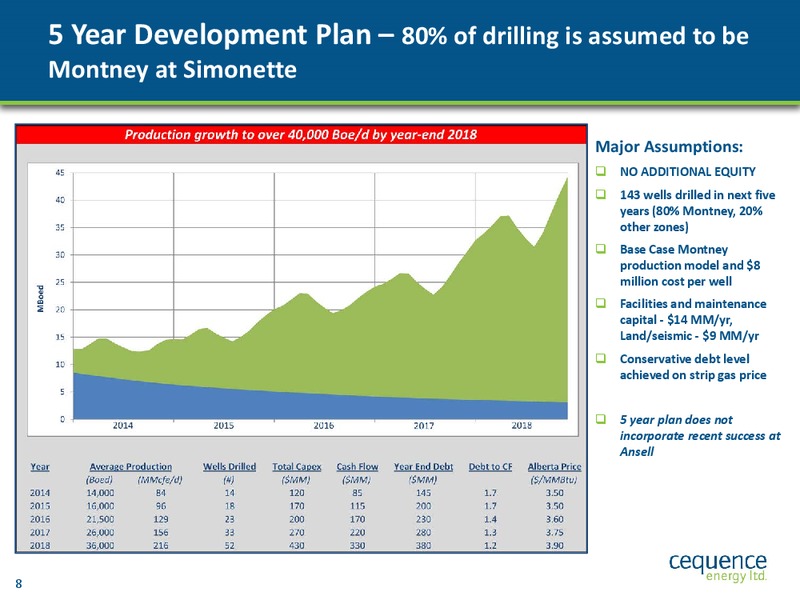The height and width of the screenshot is (600, 800).
Task: Click the 'Conservative debt level' bullet text
Action: tap(684, 359)
